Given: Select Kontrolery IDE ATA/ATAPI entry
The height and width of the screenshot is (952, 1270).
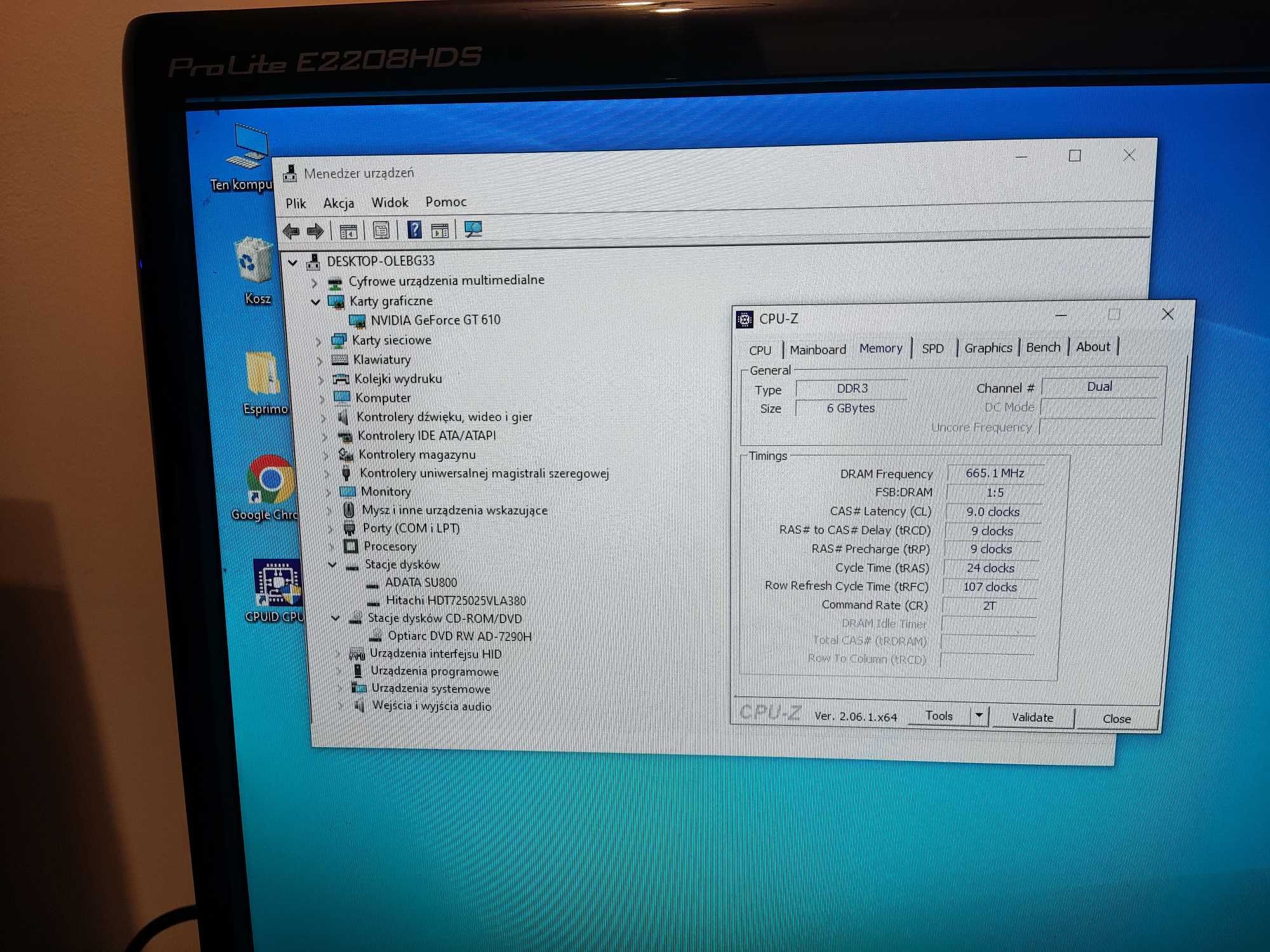Looking at the screenshot, I should [x=427, y=435].
